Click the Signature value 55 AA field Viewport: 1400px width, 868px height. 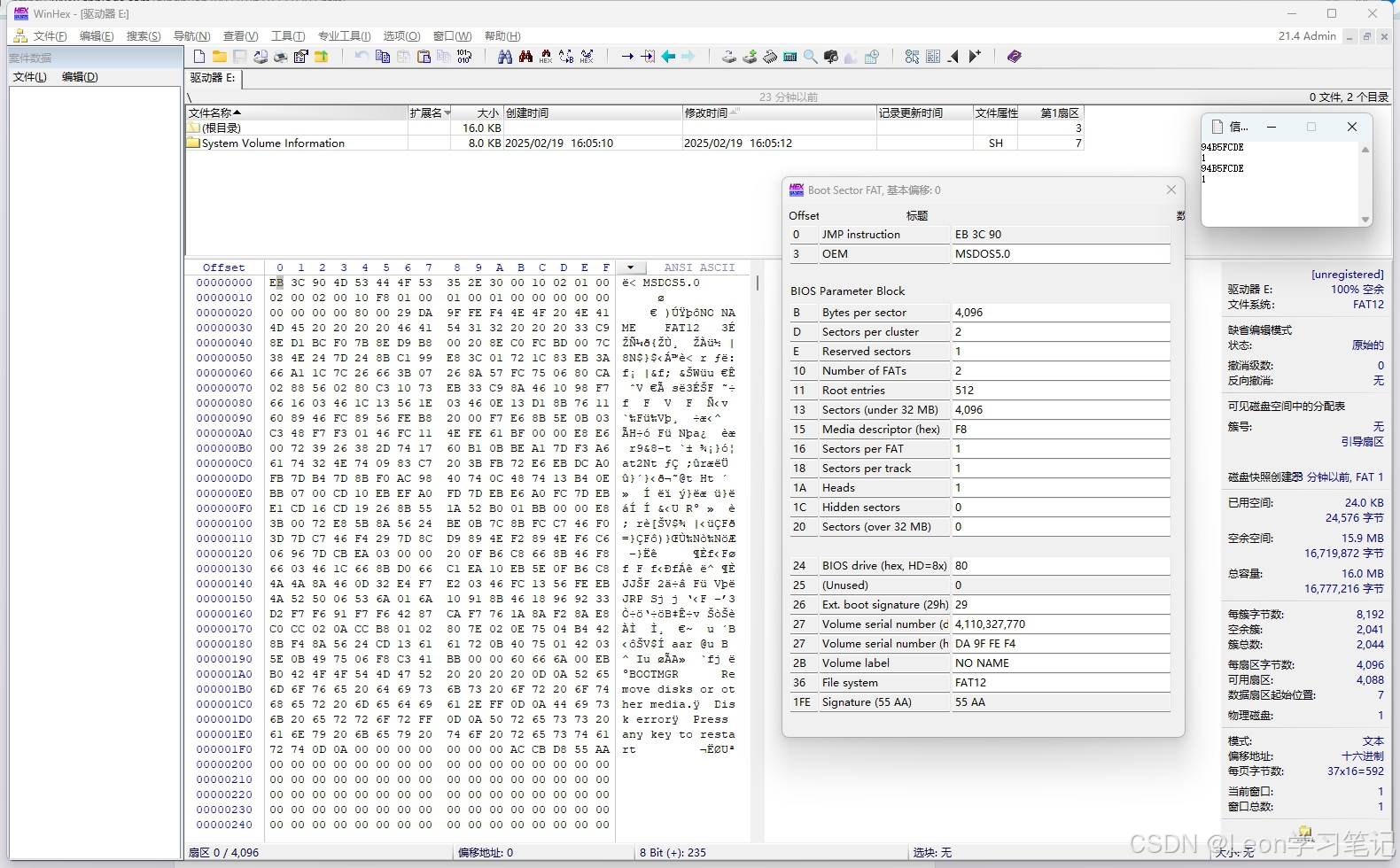coord(1061,702)
